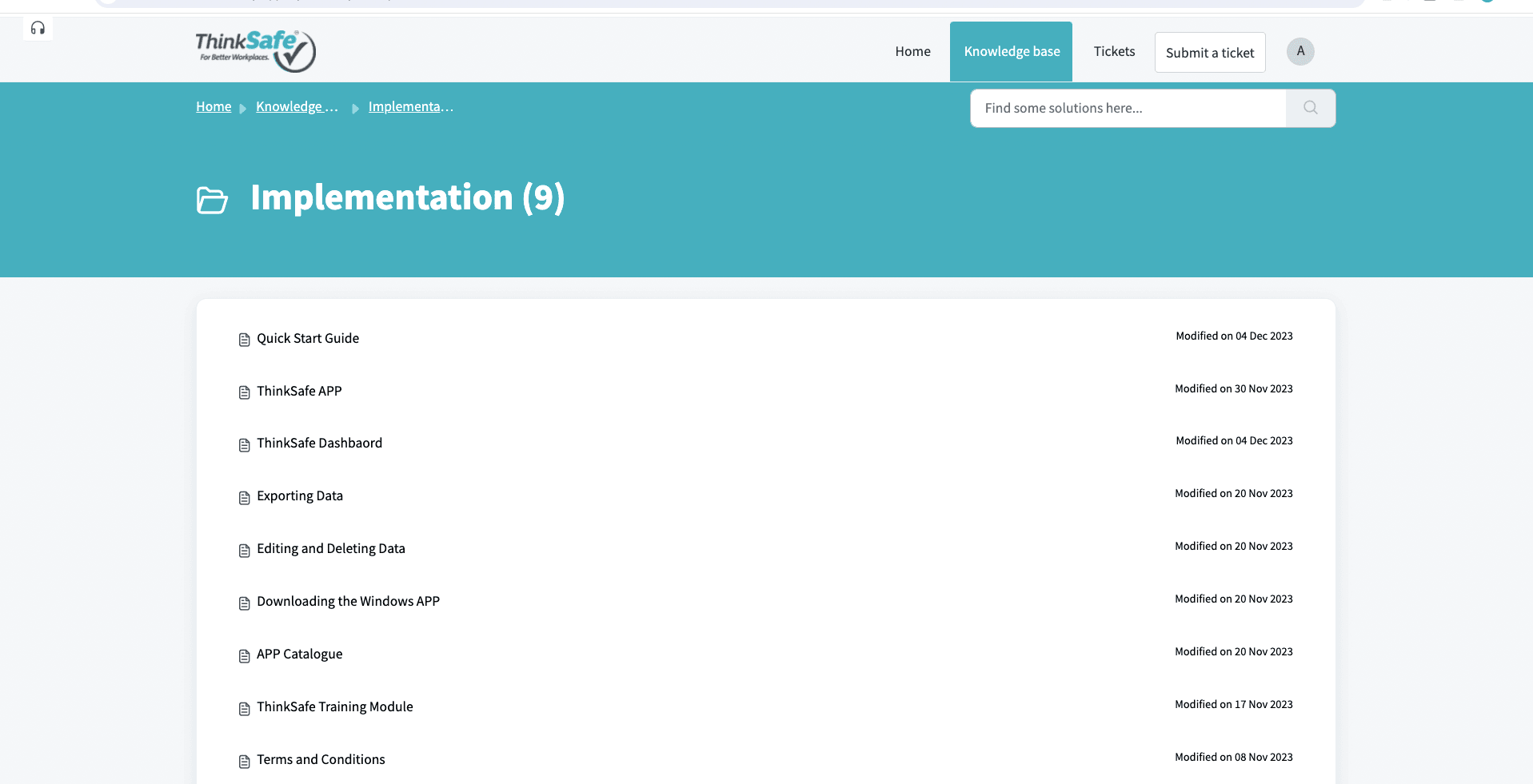Click the document icon beside Exporting Data
The image size is (1533, 784).
pyautogui.click(x=244, y=498)
